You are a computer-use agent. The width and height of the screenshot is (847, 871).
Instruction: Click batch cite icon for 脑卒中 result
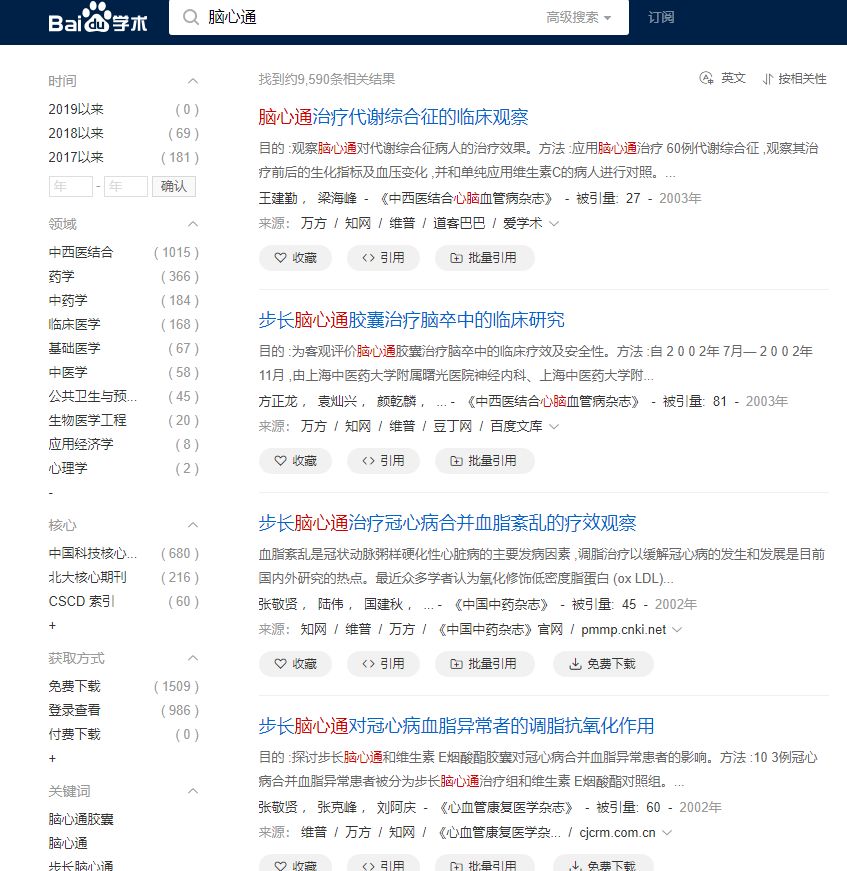(456, 460)
